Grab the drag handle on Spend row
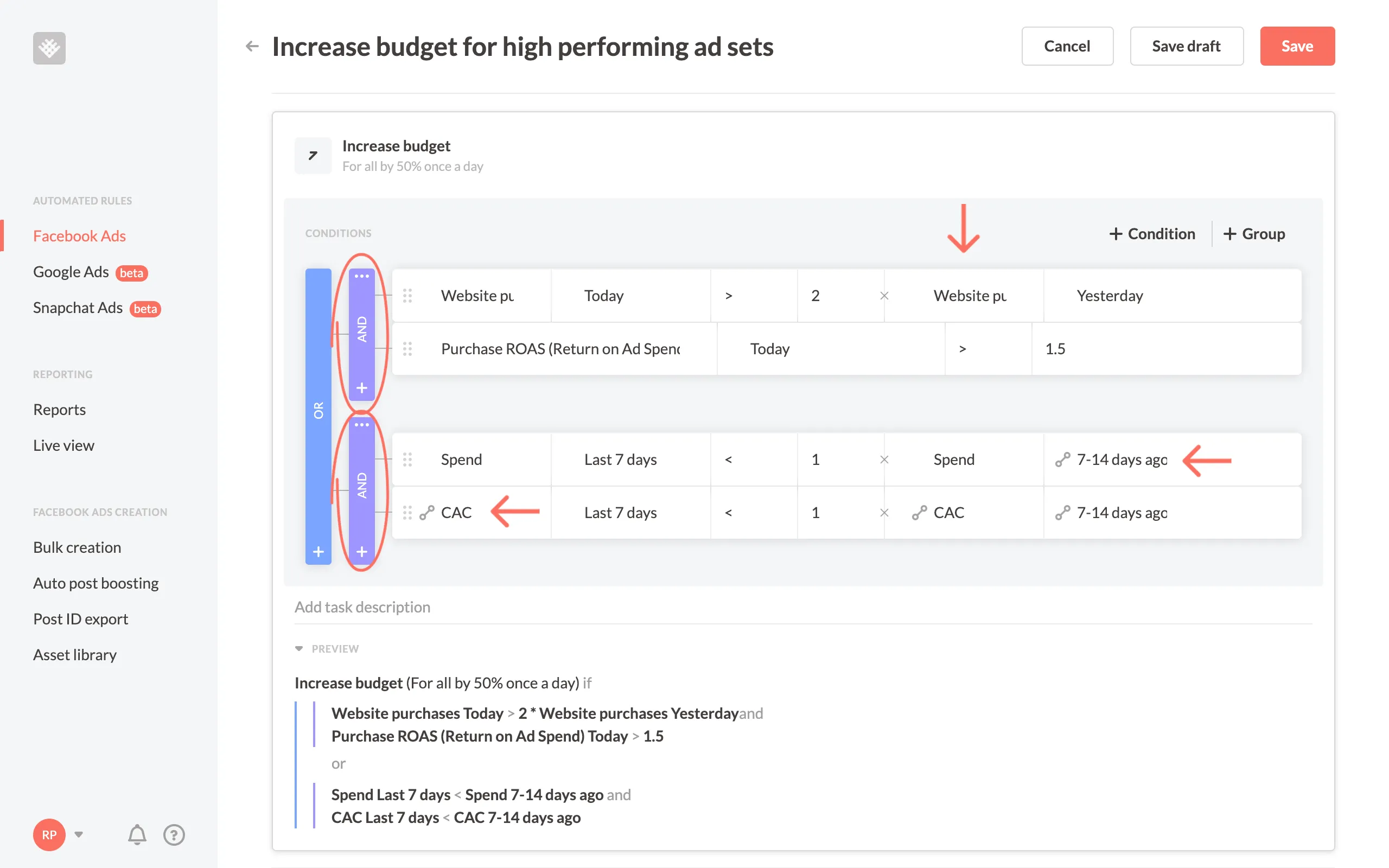 407,459
